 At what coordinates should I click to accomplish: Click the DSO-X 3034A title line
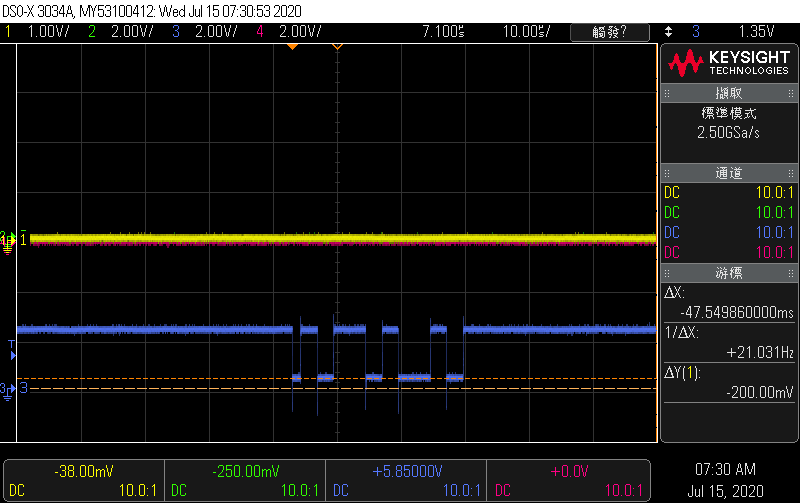(152, 11)
